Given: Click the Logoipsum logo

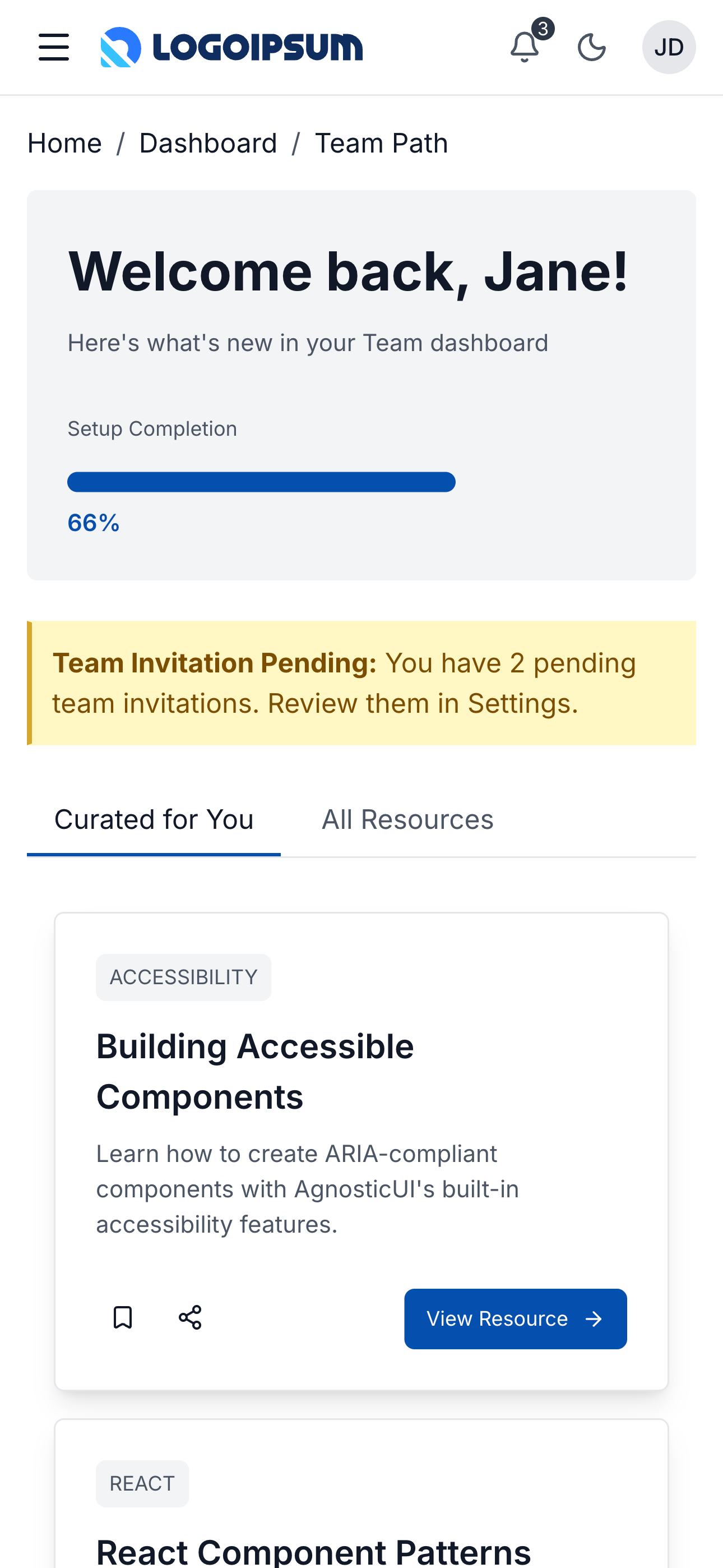Looking at the screenshot, I should pyautogui.click(x=231, y=47).
